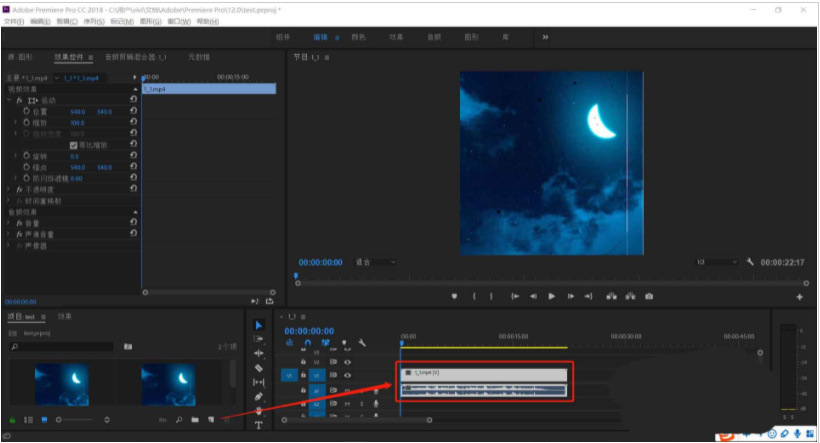The width and height of the screenshot is (820, 443).
Task: Select the Selection arrow tool
Action: (259, 325)
